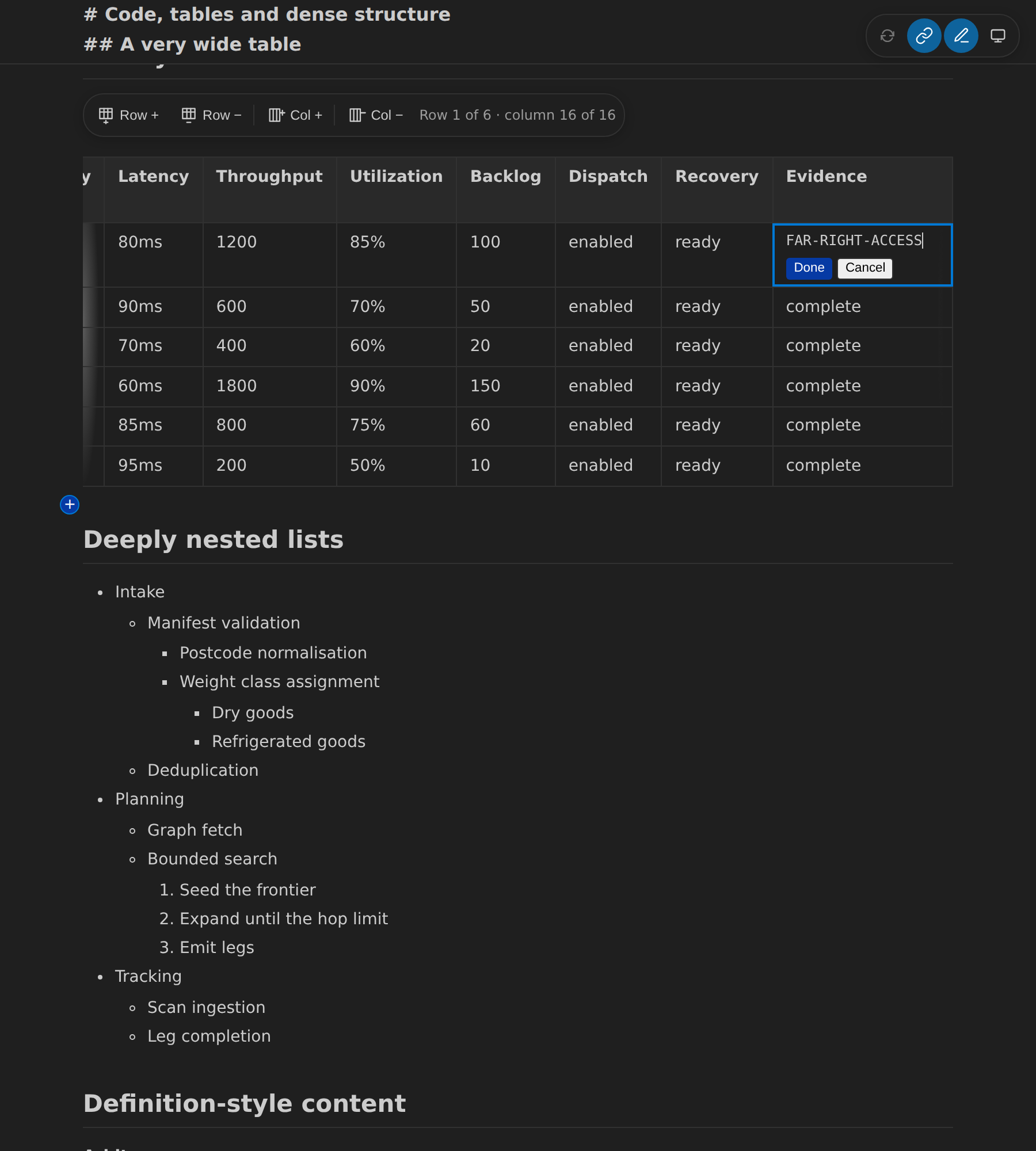Click the blue plus add-block button
1036x1151 pixels.
[70, 505]
